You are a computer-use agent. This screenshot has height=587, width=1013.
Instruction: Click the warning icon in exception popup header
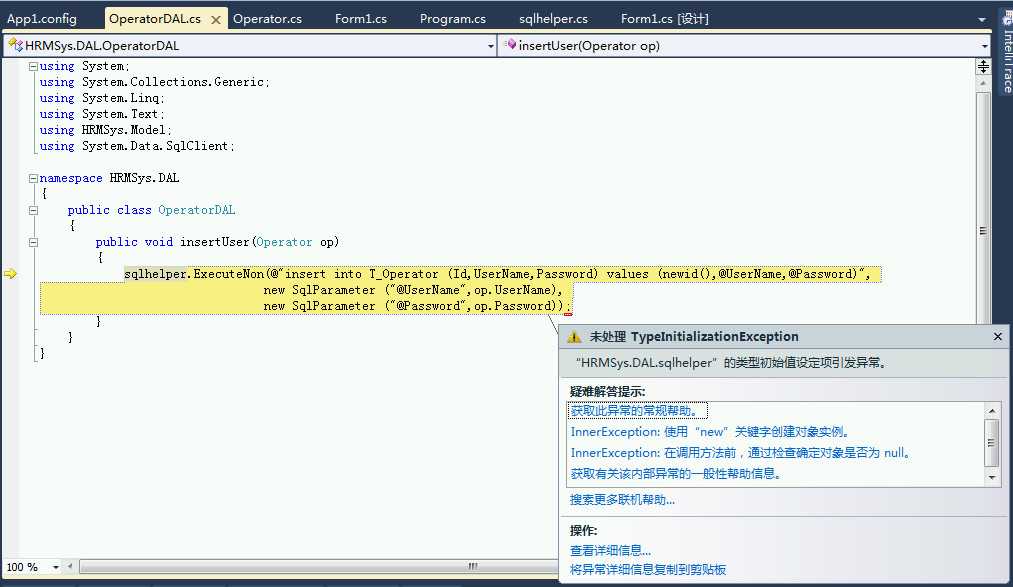tap(574, 336)
